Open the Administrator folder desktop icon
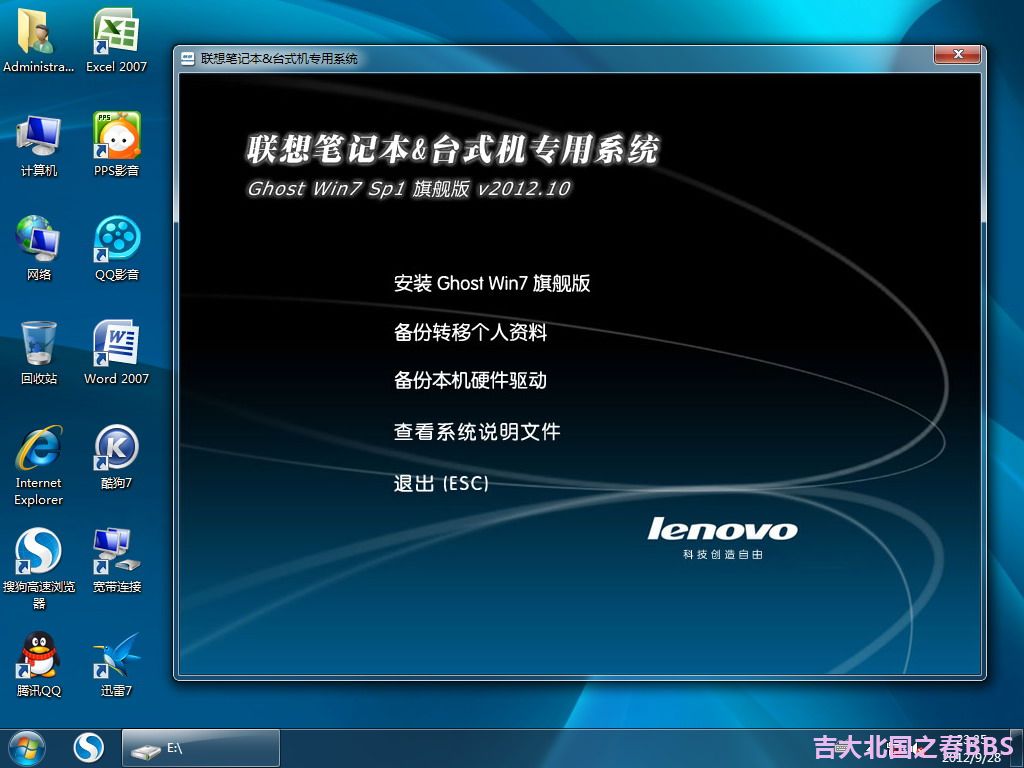This screenshot has height=768, width=1024. tap(38, 40)
